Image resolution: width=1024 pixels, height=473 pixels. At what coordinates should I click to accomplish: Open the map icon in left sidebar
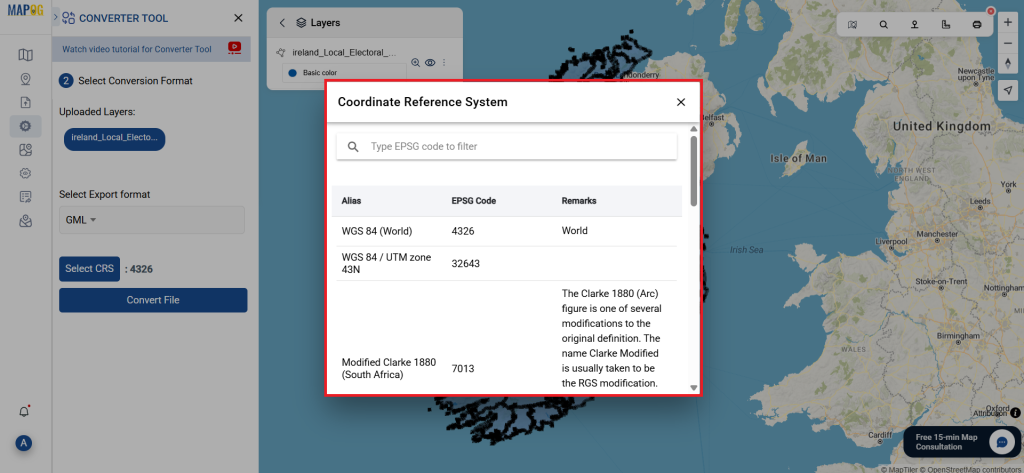pyautogui.click(x=25, y=55)
